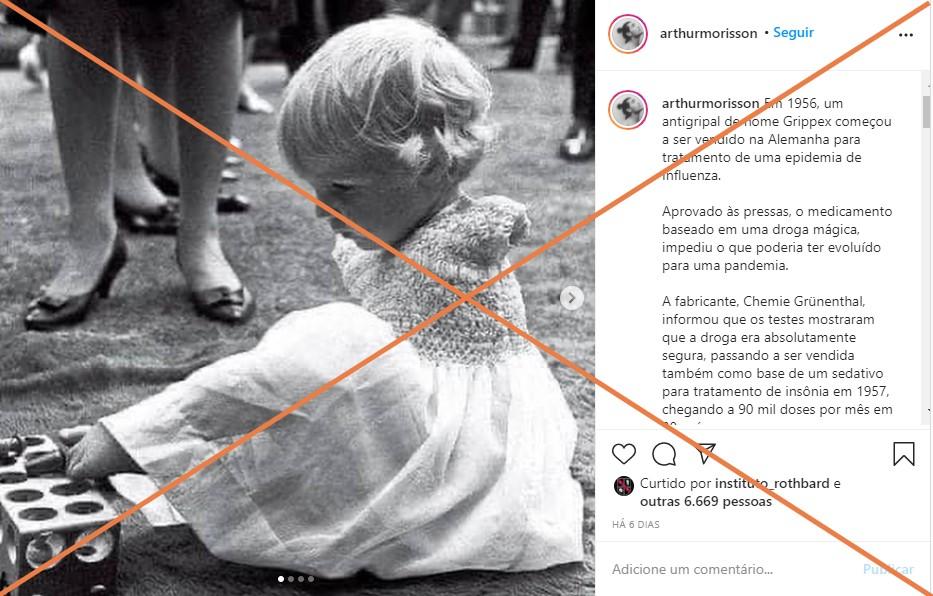Open arthurmorisson profile picture in header
The width and height of the screenshot is (933, 596).
pos(628,33)
